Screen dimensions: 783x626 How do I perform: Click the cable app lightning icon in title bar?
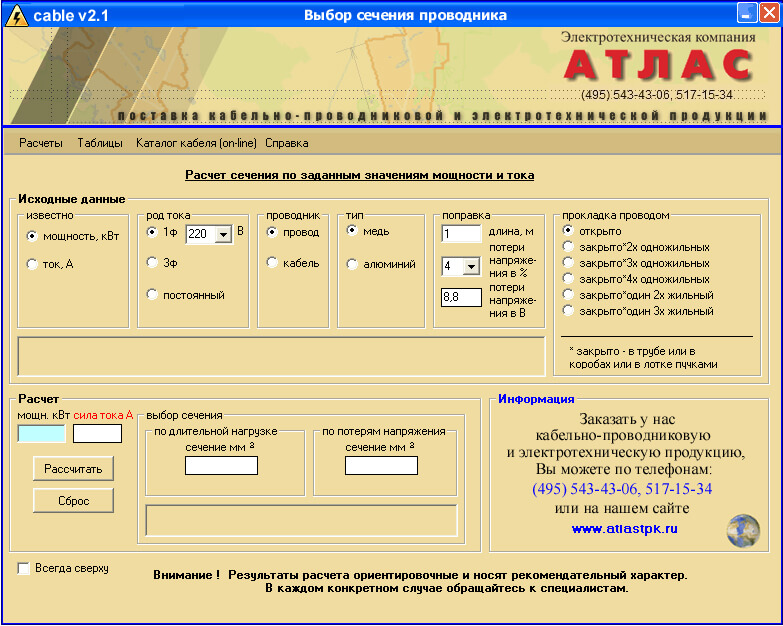16,15
